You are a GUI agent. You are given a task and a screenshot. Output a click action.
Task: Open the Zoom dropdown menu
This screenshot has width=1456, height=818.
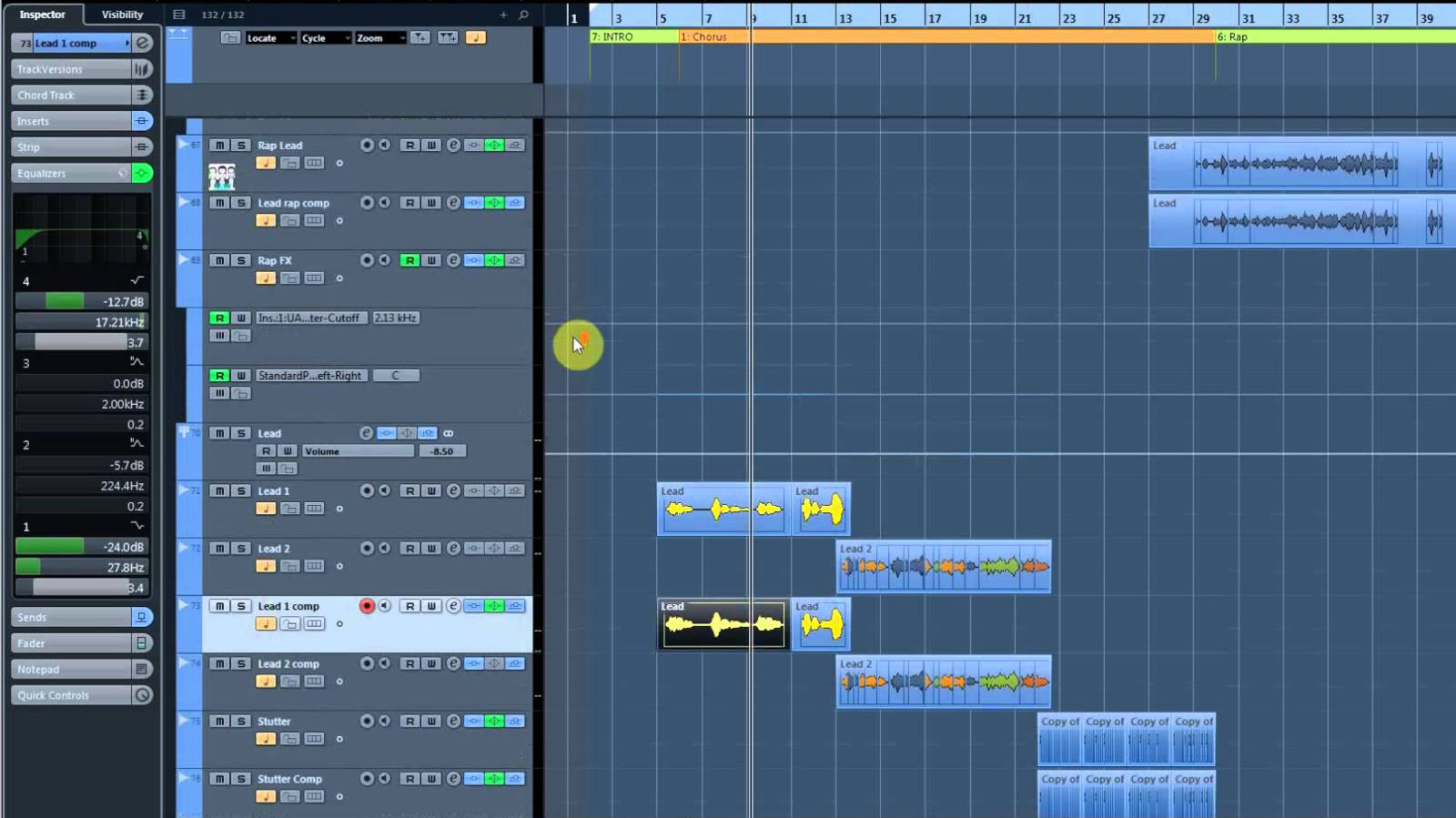click(x=379, y=38)
